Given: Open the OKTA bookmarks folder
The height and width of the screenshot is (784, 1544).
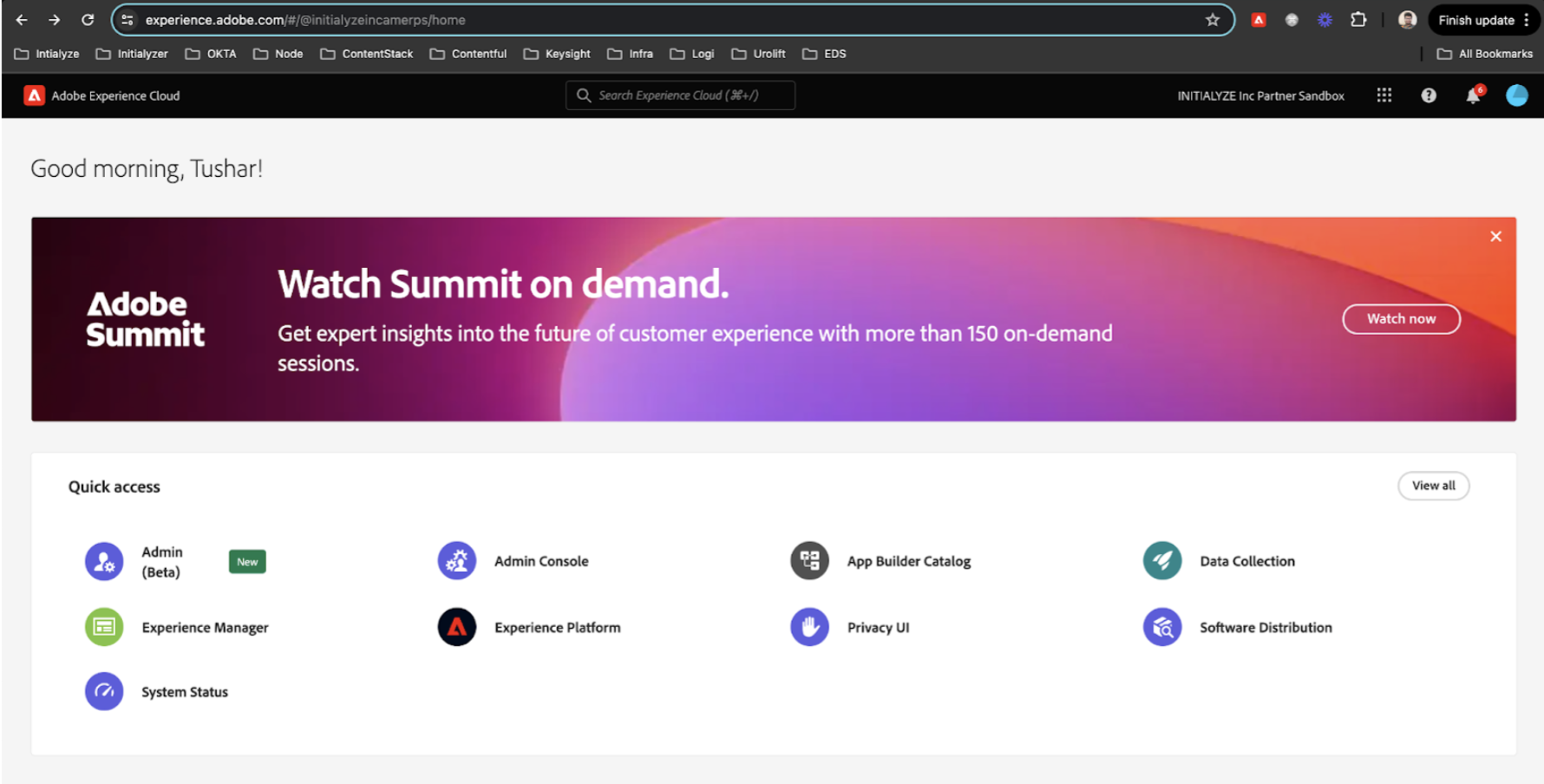Looking at the screenshot, I should click(x=211, y=54).
